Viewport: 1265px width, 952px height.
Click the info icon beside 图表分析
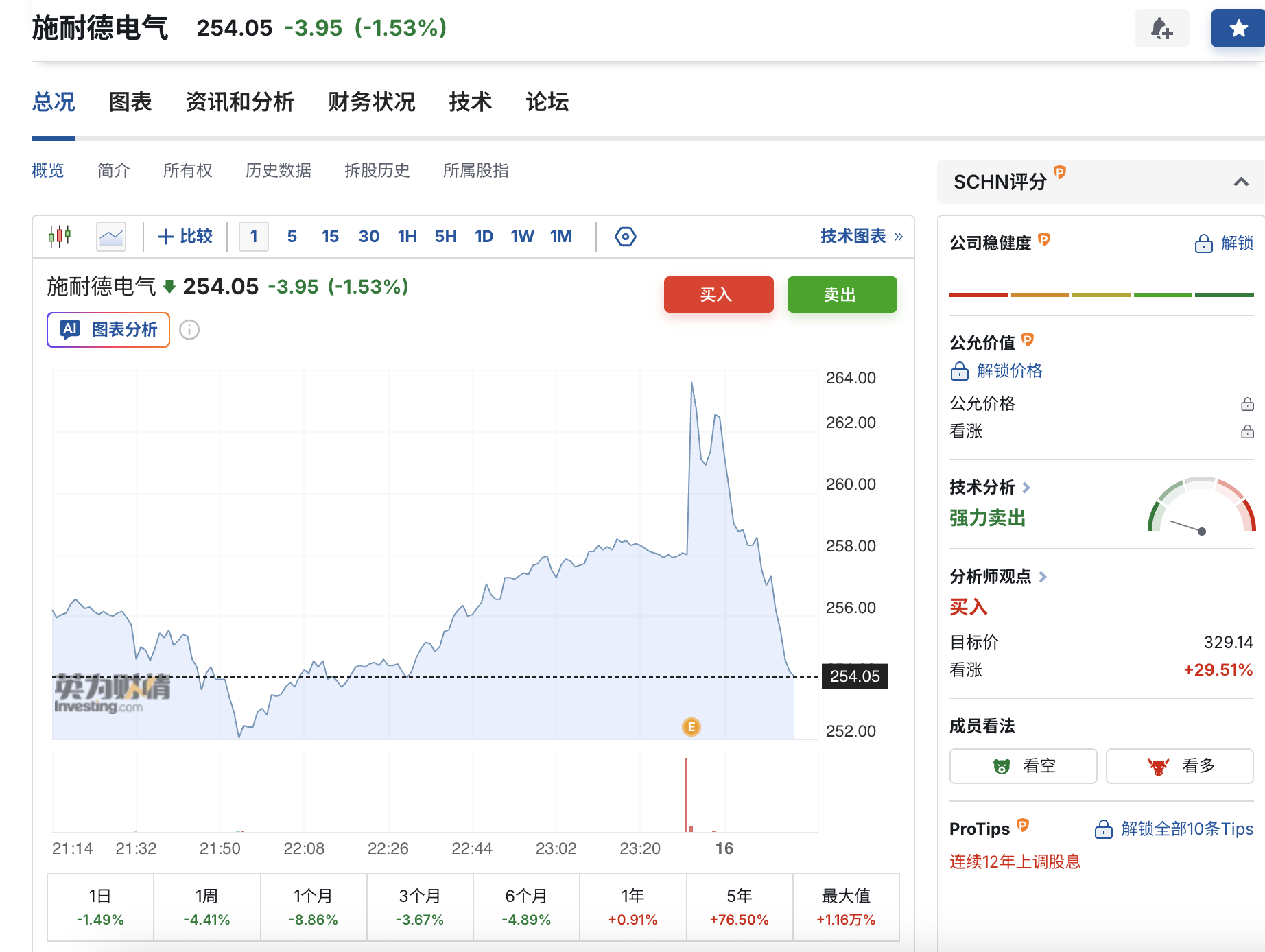click(x=189, y=330)
